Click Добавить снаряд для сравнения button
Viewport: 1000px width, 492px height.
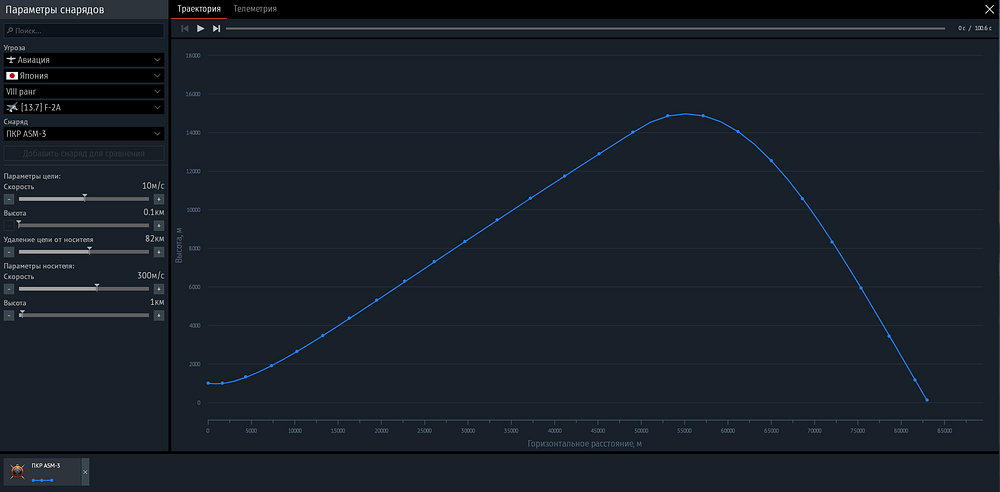point(84,154)
